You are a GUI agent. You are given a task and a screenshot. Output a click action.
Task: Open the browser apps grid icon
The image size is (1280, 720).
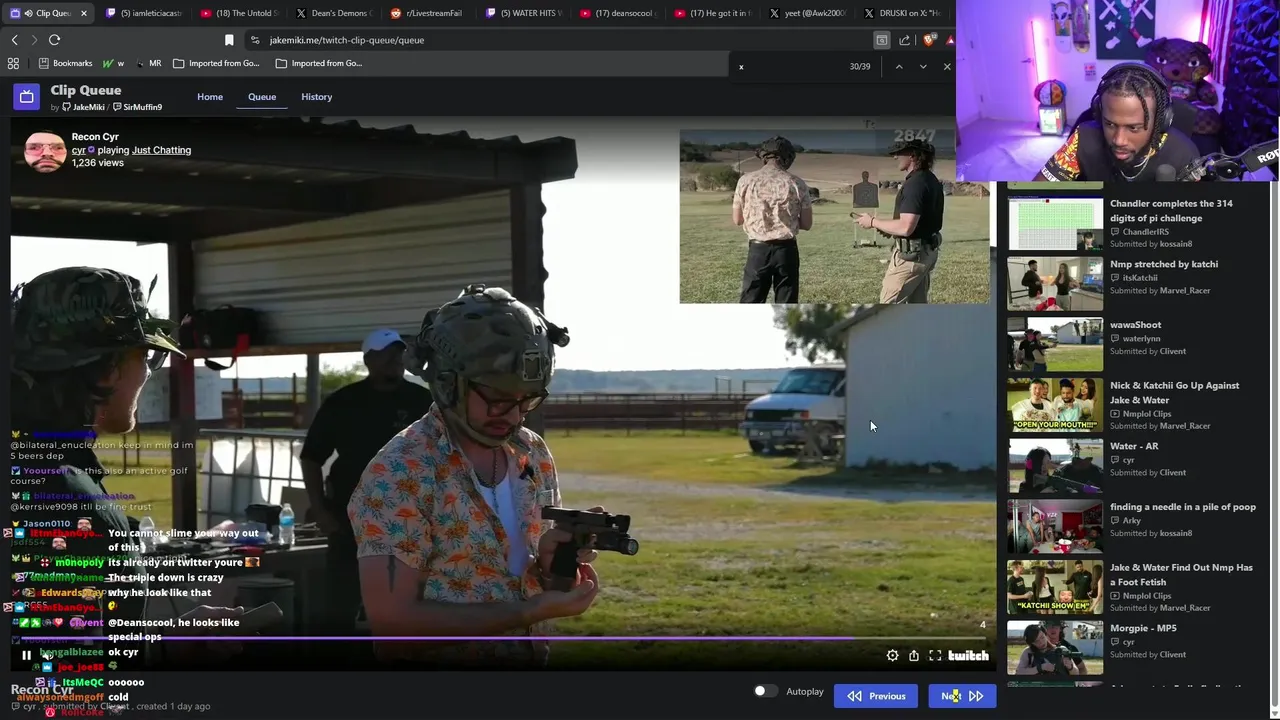pos(13,63)
